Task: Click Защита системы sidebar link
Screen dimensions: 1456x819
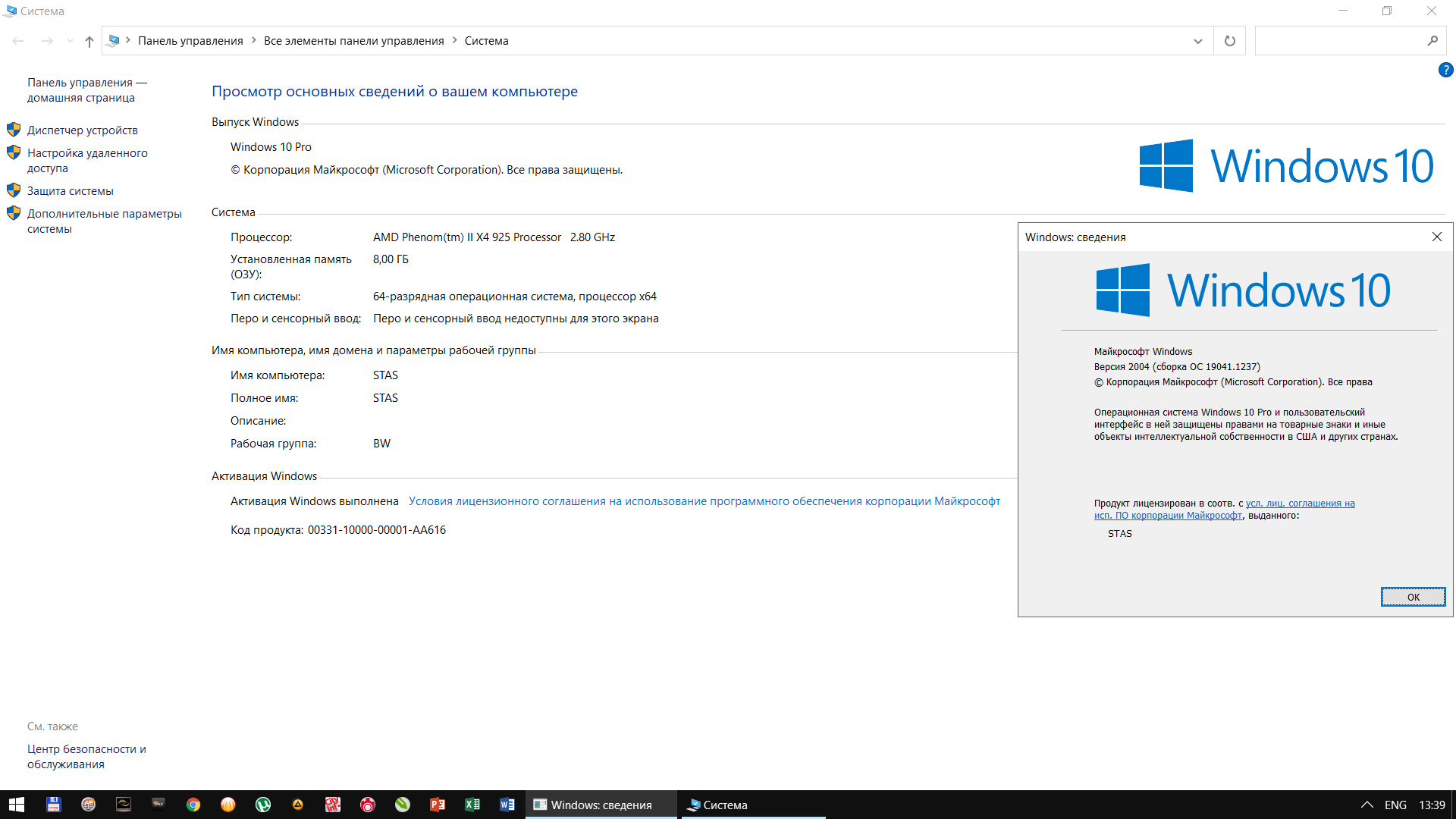Action: tap(70, 191)
